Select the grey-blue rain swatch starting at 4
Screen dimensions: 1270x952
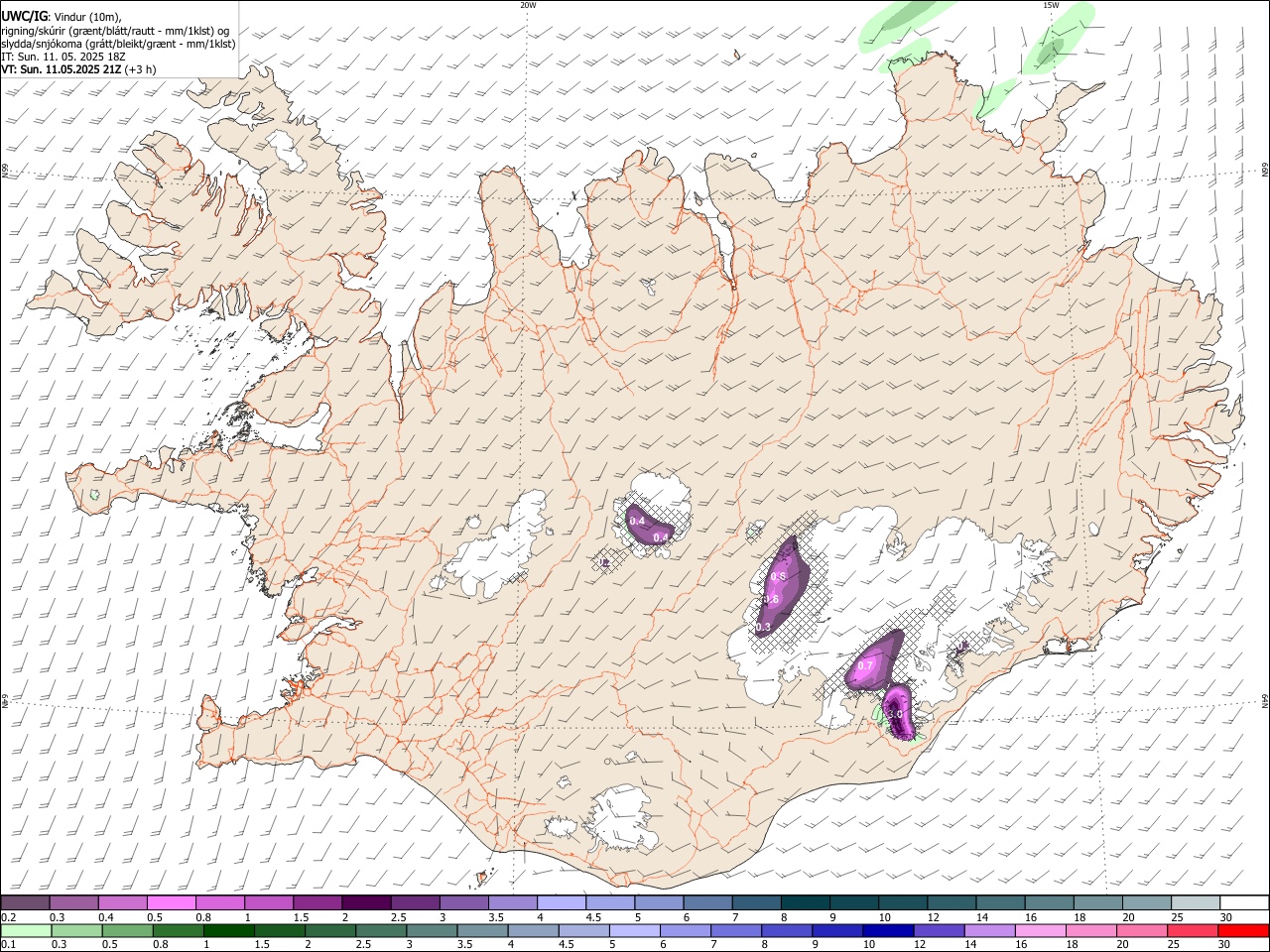tap(534, 930)
